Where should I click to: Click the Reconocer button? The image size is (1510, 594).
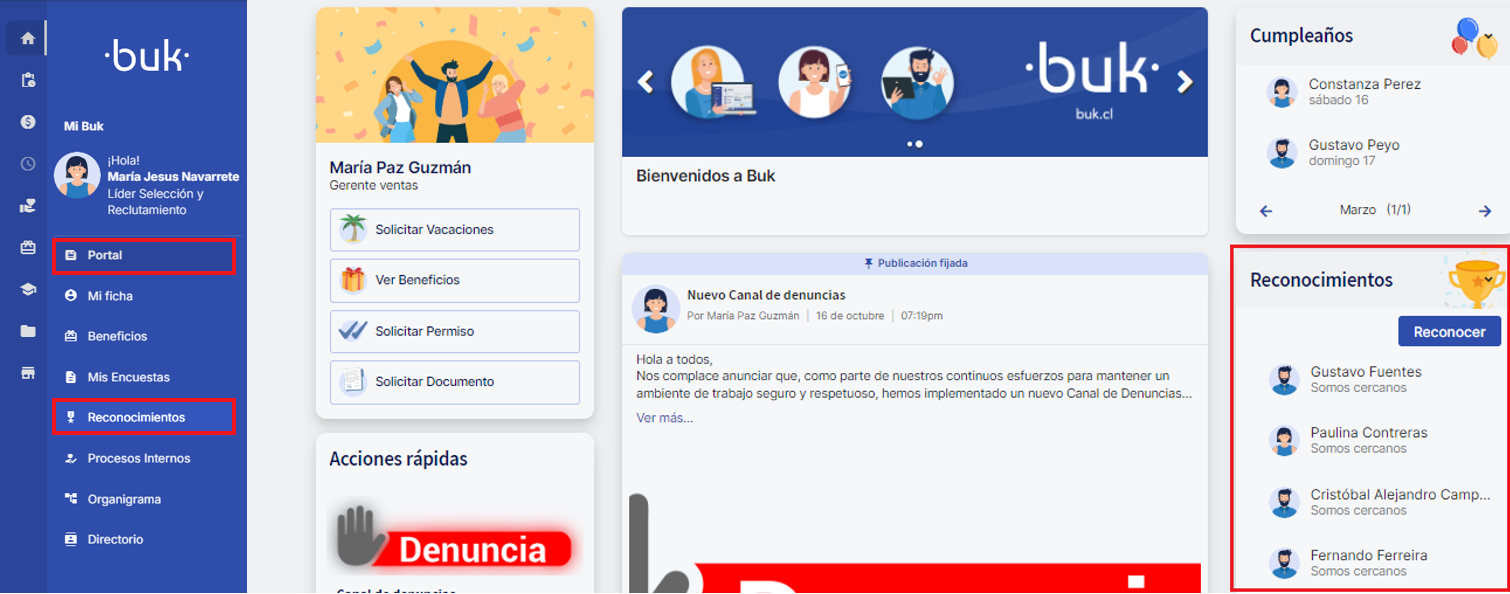tap(1449, 332)
